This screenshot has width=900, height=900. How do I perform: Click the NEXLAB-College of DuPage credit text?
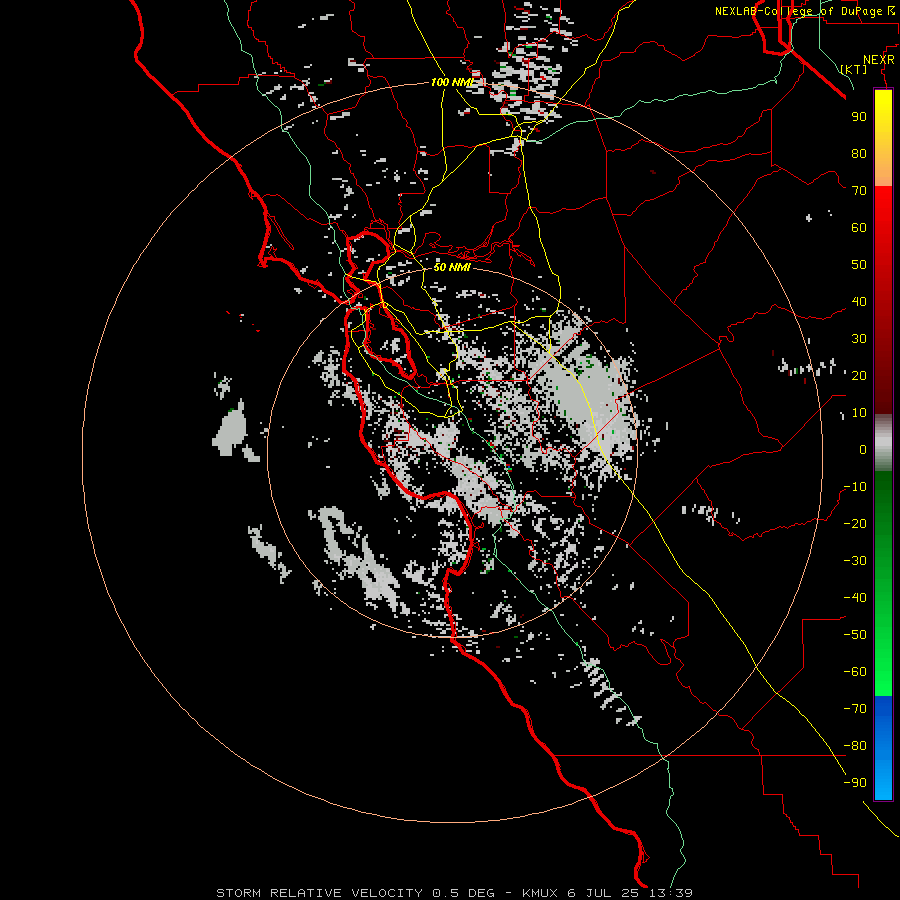pos(804,11)
